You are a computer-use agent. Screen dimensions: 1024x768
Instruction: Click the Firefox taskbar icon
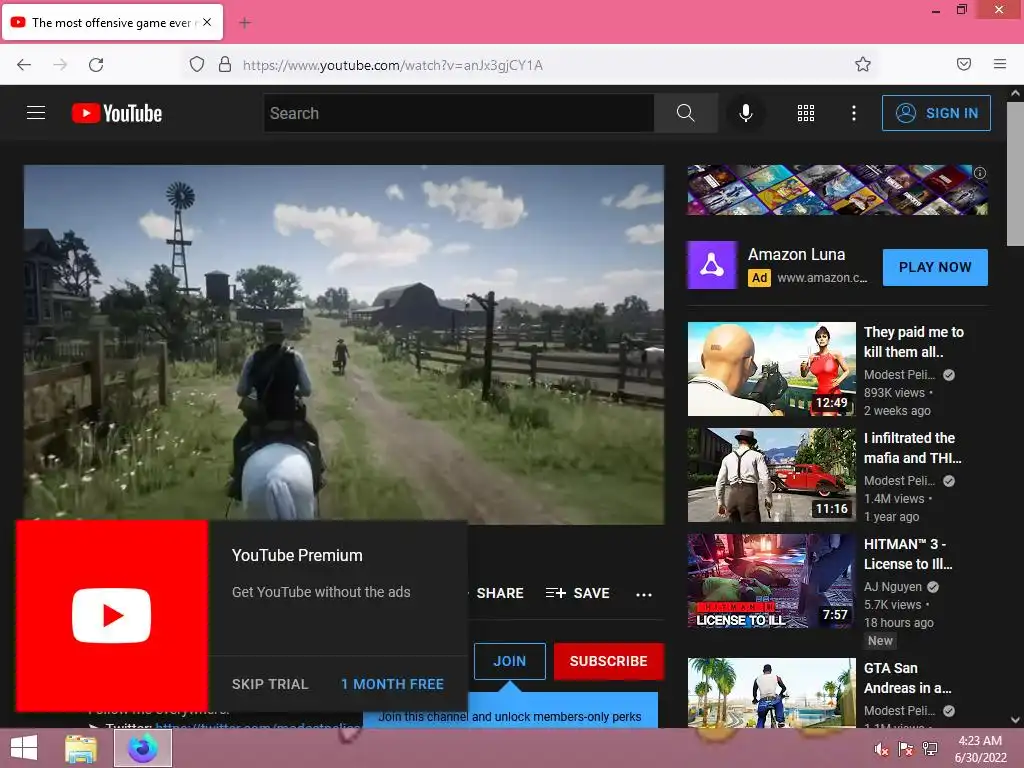(x=142, y=748)
